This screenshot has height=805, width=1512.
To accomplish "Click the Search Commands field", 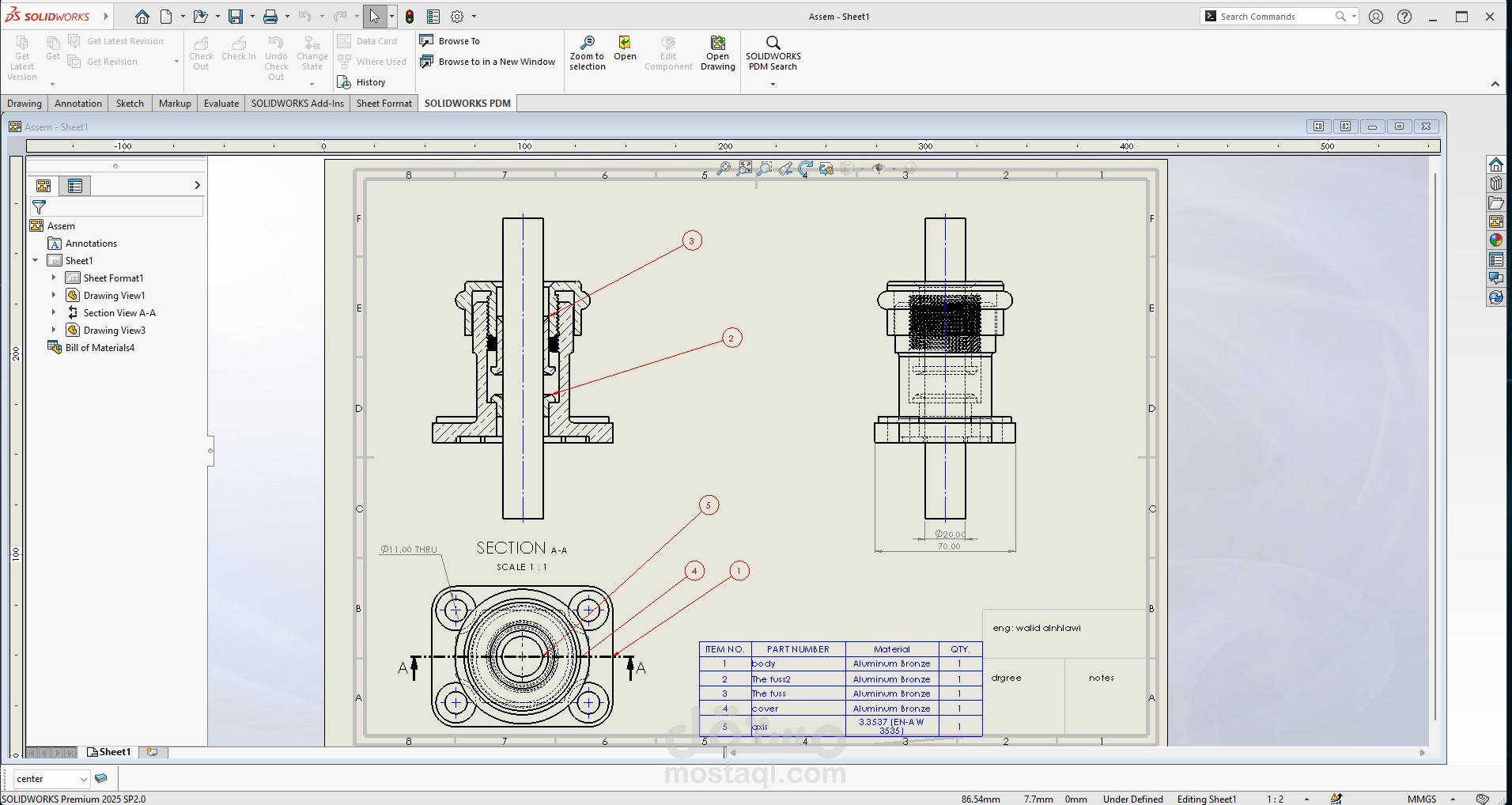I will 1277,16.
